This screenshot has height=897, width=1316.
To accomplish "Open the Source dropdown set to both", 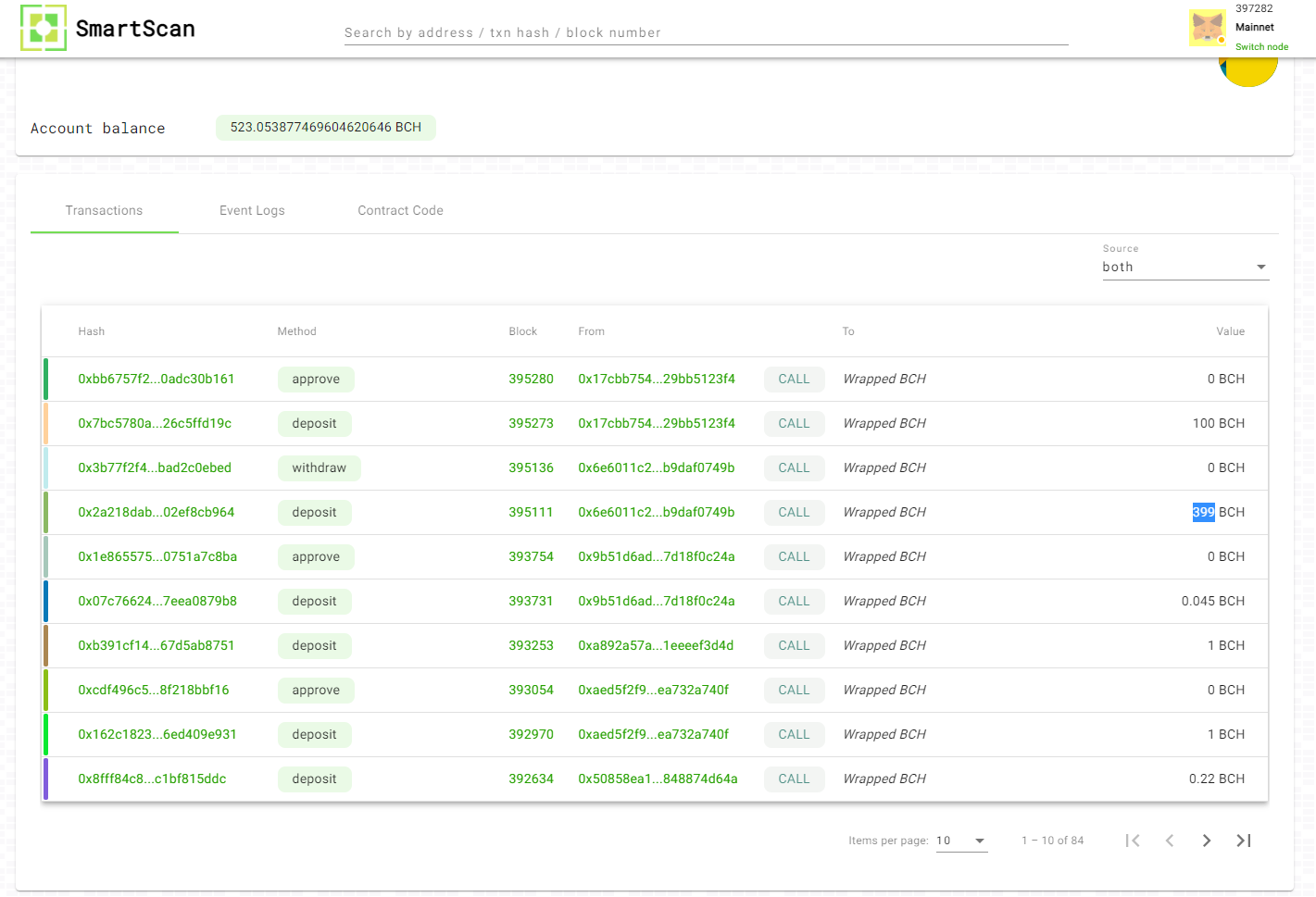I will point(1185,267).
